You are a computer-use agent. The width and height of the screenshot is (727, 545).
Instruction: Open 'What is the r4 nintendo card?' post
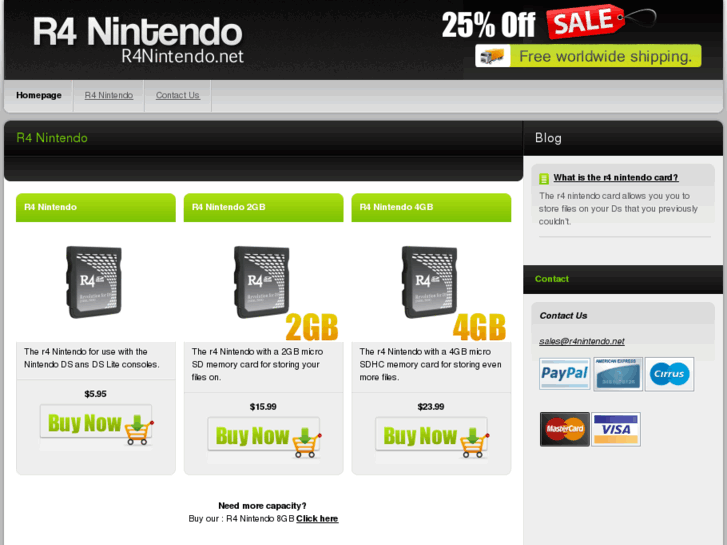(x=615, y=178)
